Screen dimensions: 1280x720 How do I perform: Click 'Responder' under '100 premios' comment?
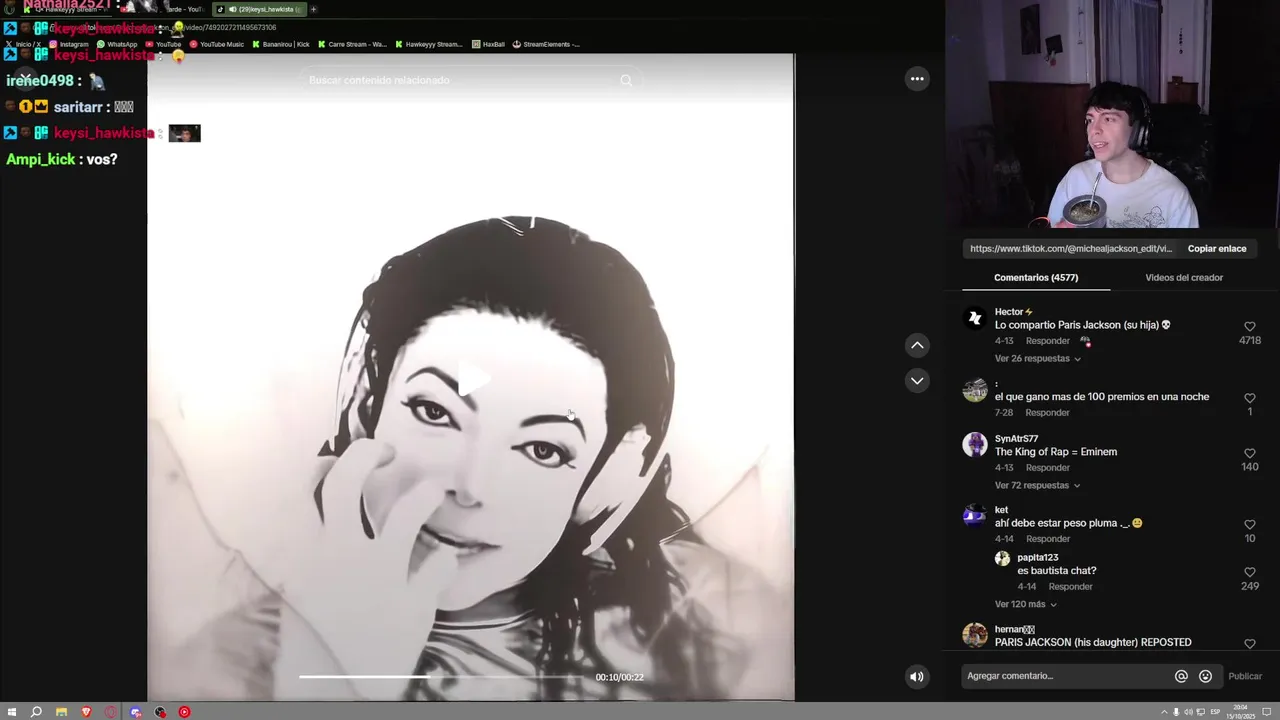click(x=1047, y=413)
